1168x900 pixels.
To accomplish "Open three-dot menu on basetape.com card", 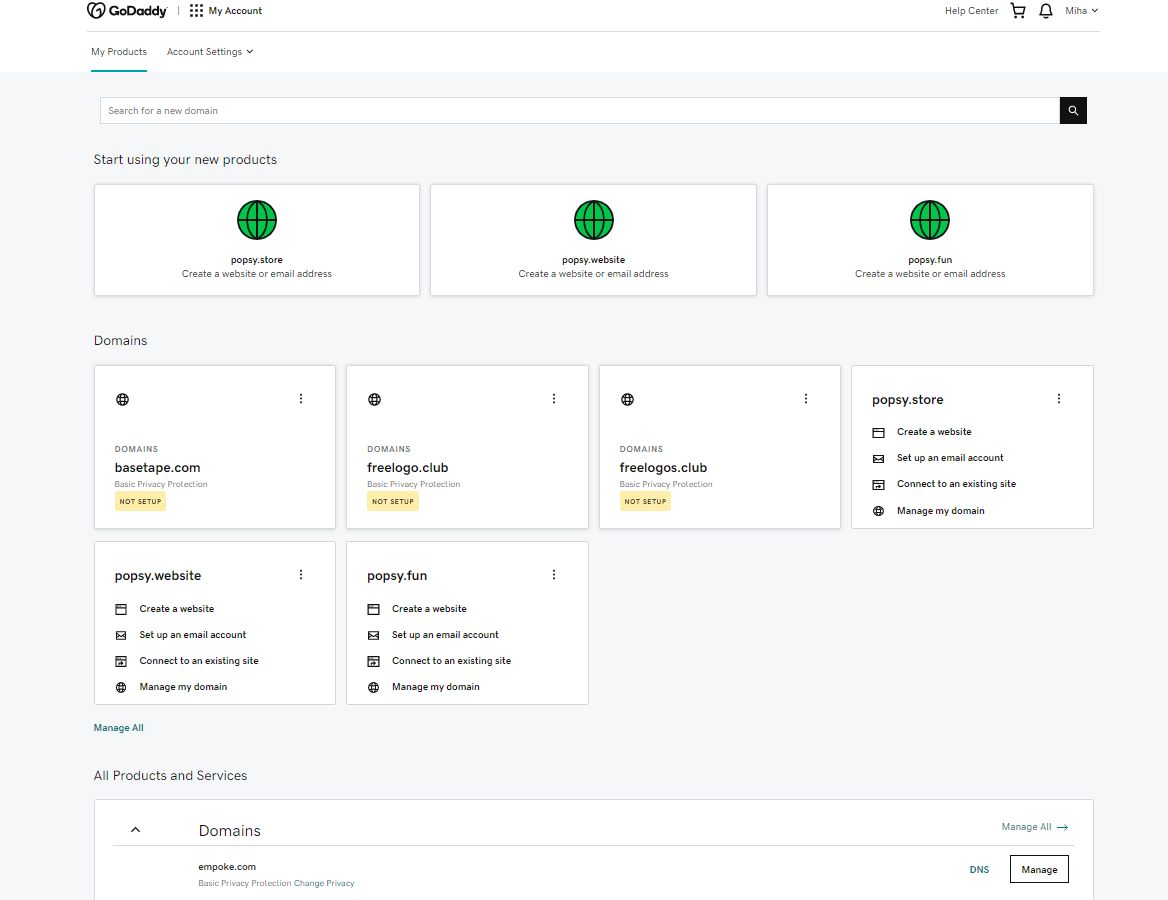I will 301,399.
